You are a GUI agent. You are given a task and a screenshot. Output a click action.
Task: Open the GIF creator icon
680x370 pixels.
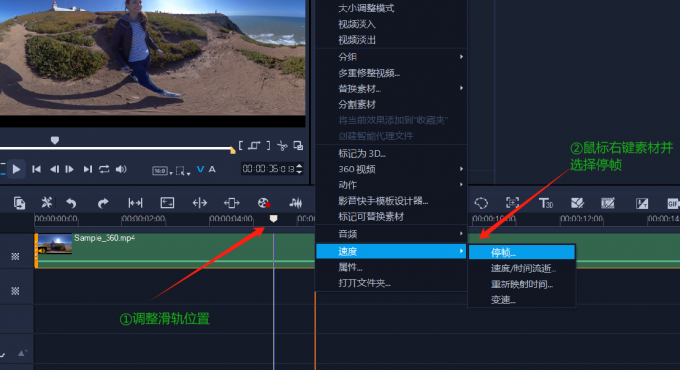(673, 203)
